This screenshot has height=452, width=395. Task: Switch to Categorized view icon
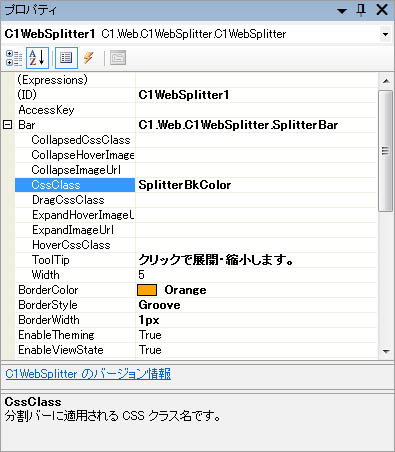coord(14,58)
